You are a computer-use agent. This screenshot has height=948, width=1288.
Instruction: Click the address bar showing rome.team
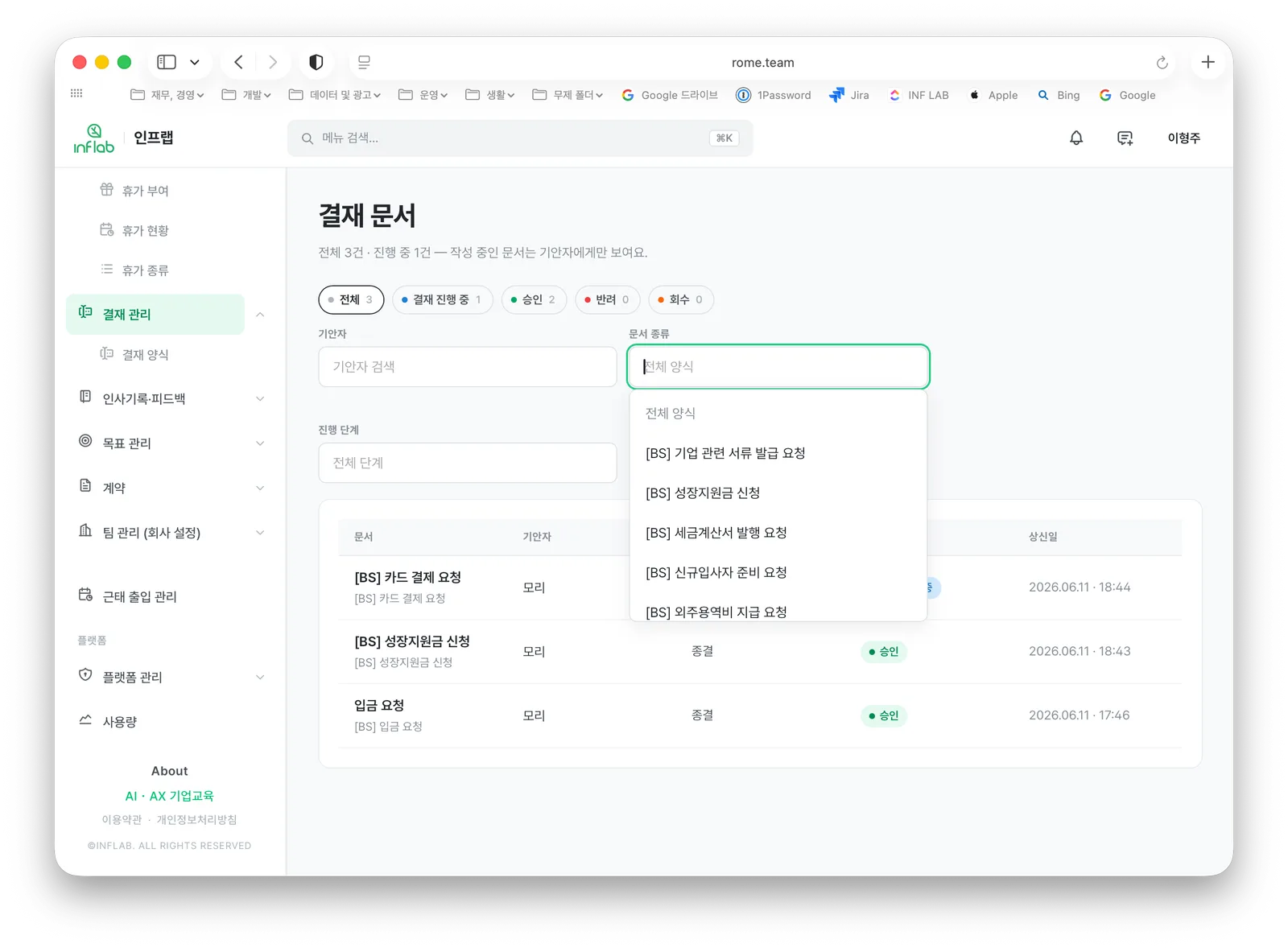coord(762,63)
